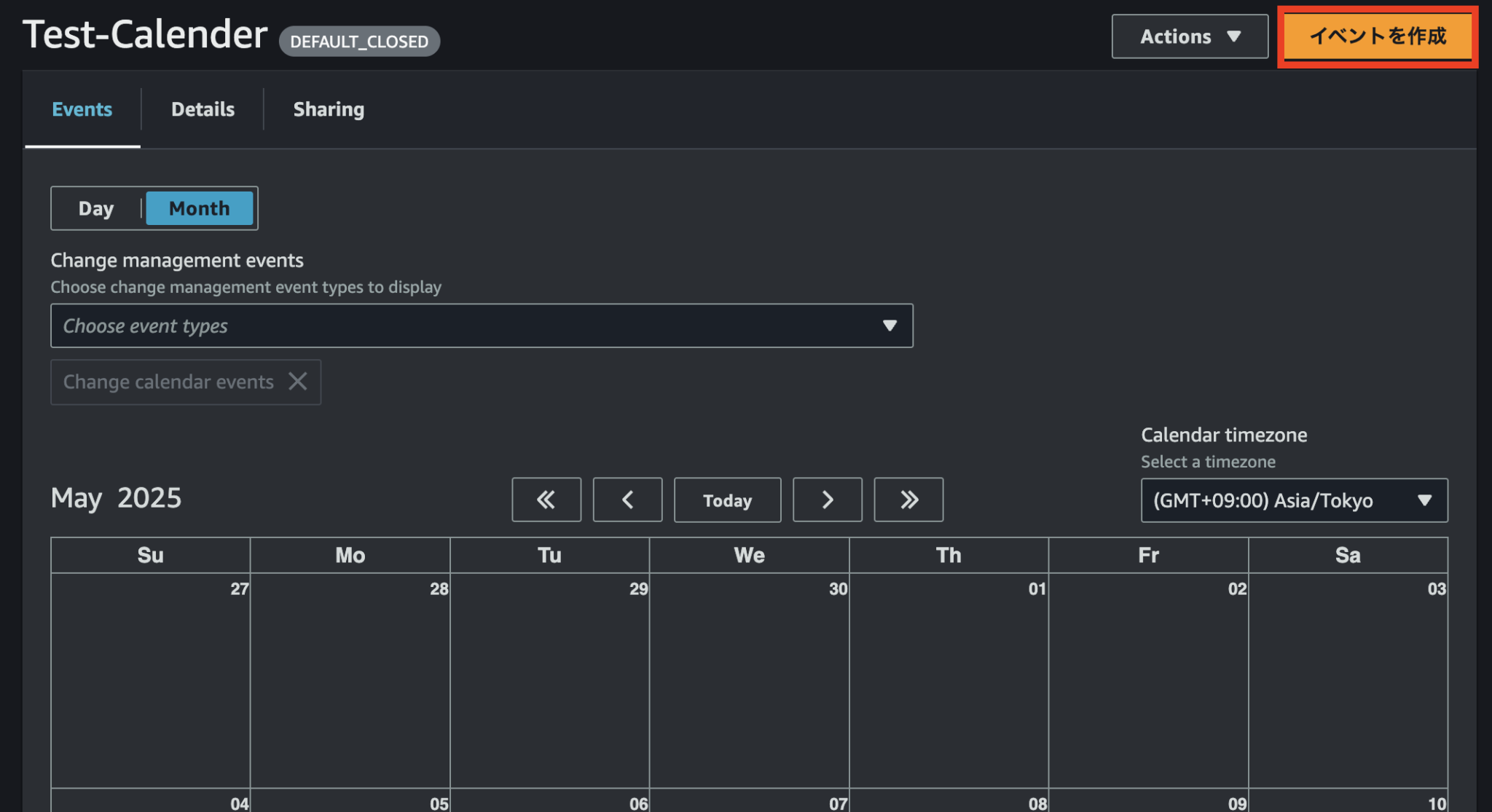
Task: Advance to June with the right arrow
Action: (827, 500)
